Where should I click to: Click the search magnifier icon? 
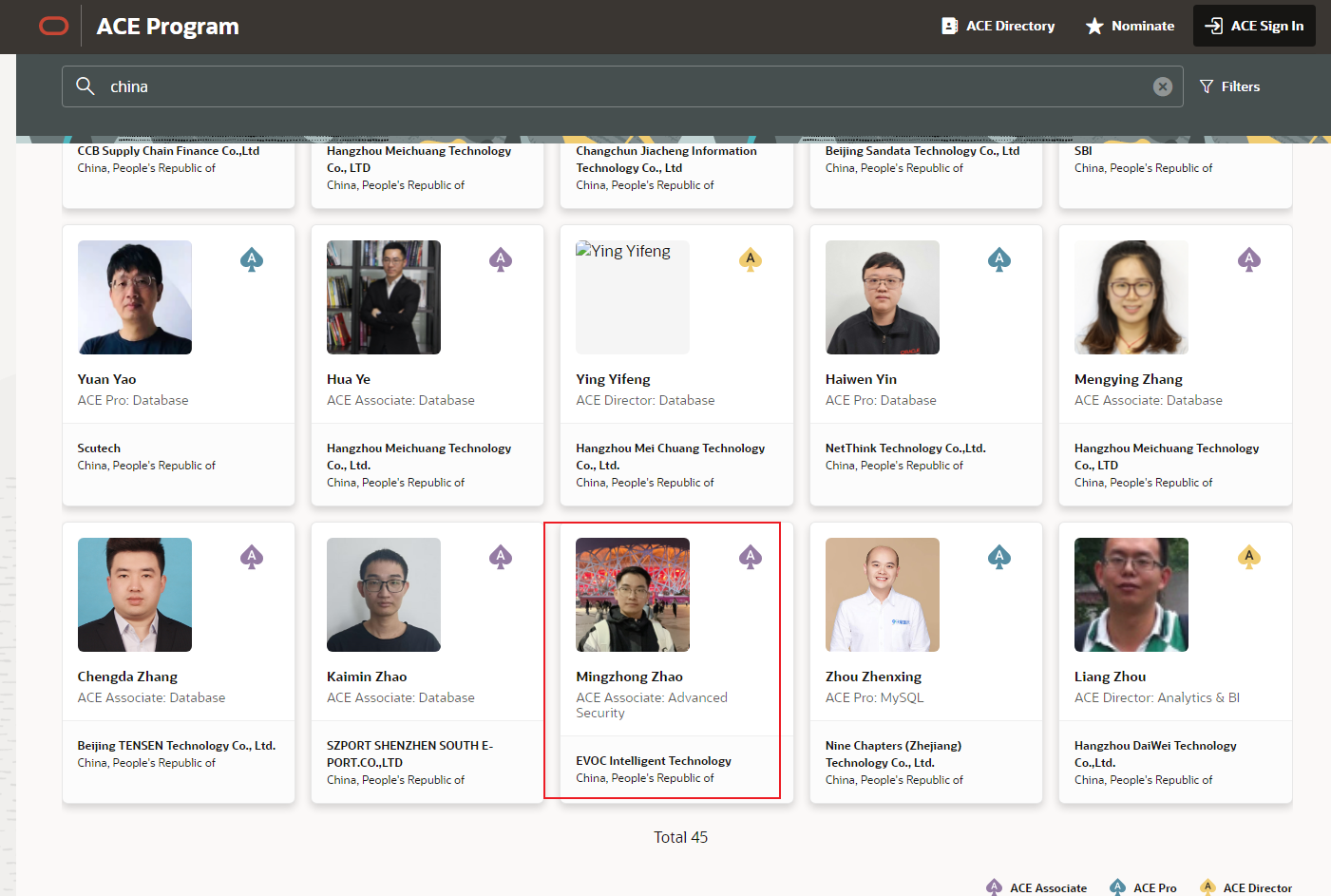pos(86,86)
